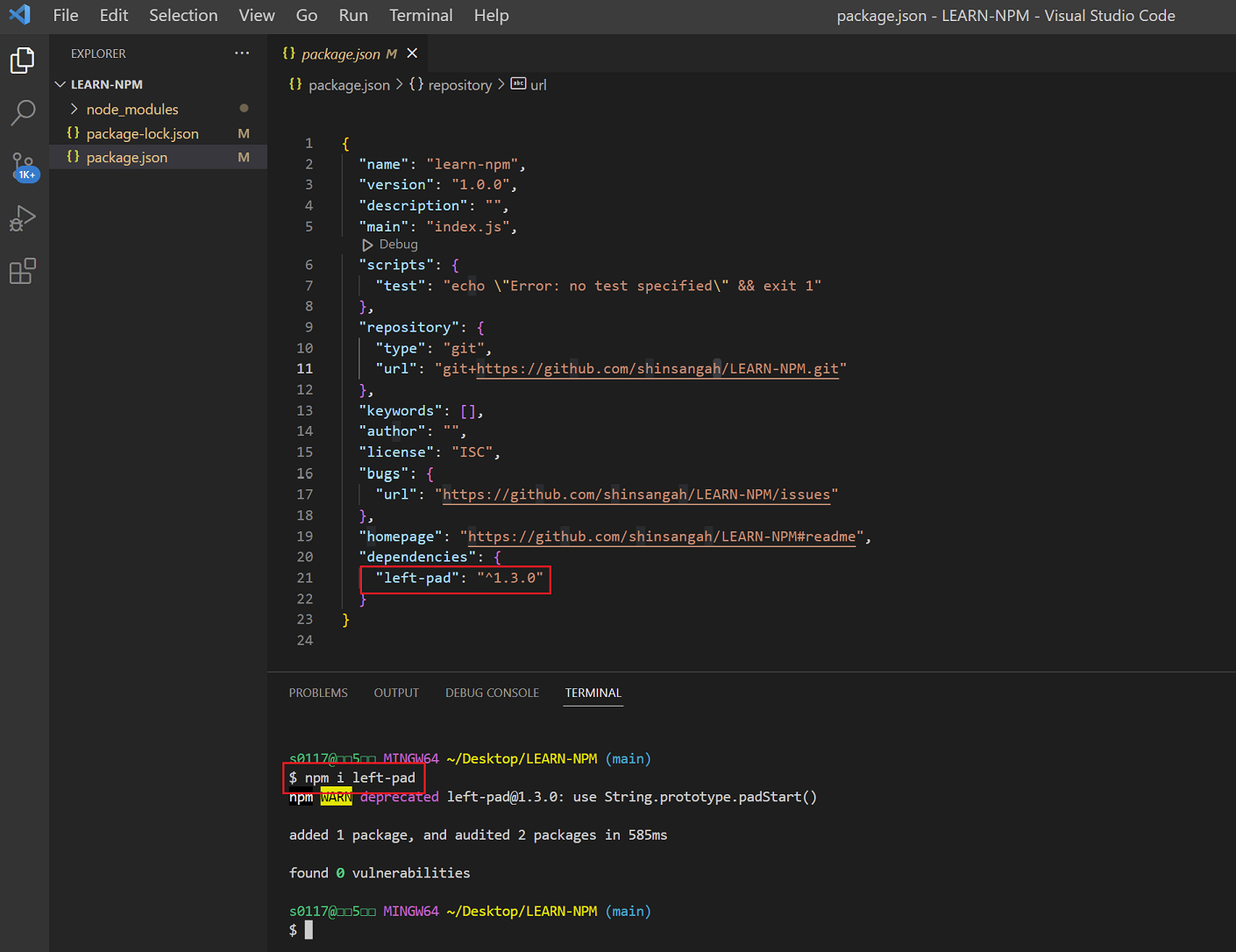Image resolution: width=1236 pixels, height=952 pixels.
Task: Click the VS Code logo icon
Action: [x=19, y=15]
